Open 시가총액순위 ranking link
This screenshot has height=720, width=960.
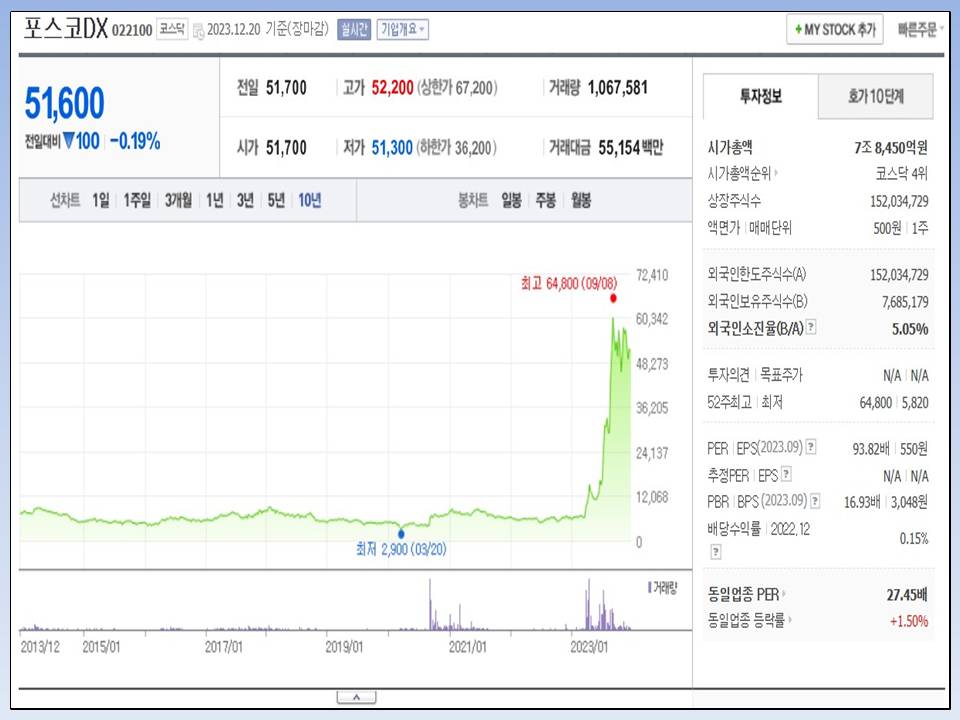742,174
